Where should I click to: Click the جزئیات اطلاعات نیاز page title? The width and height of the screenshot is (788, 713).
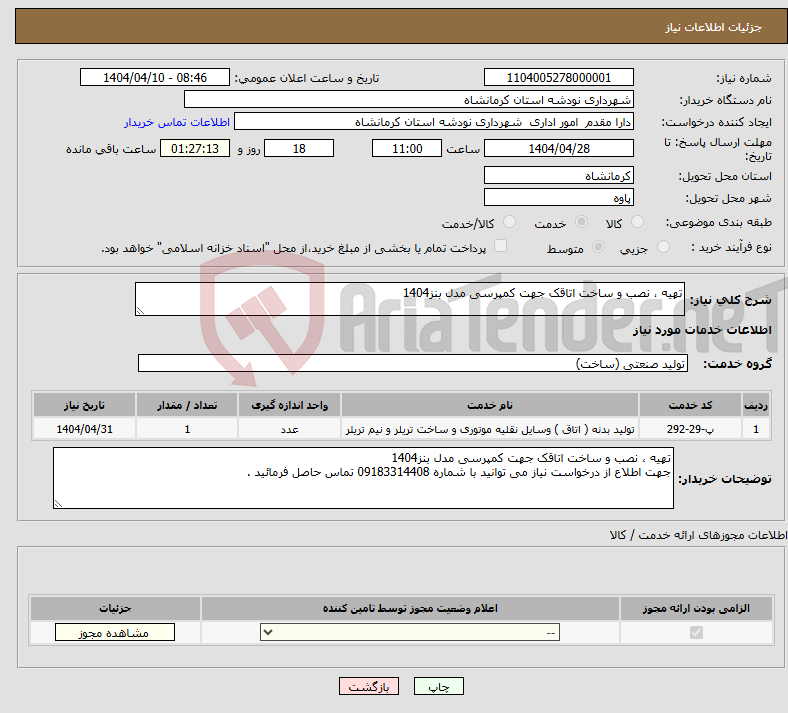pos(714,27)
